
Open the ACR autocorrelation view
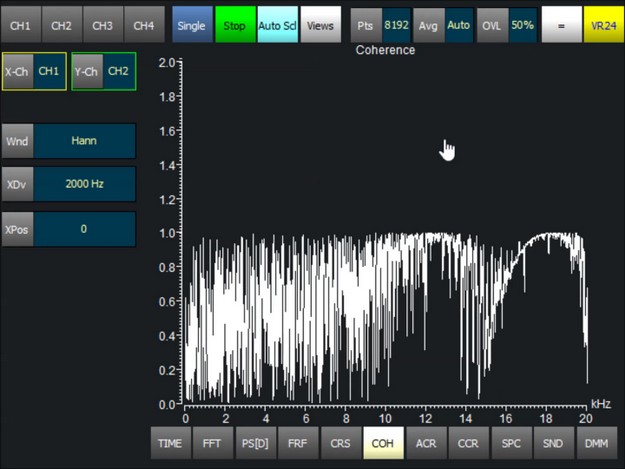(x=425, y=442)
